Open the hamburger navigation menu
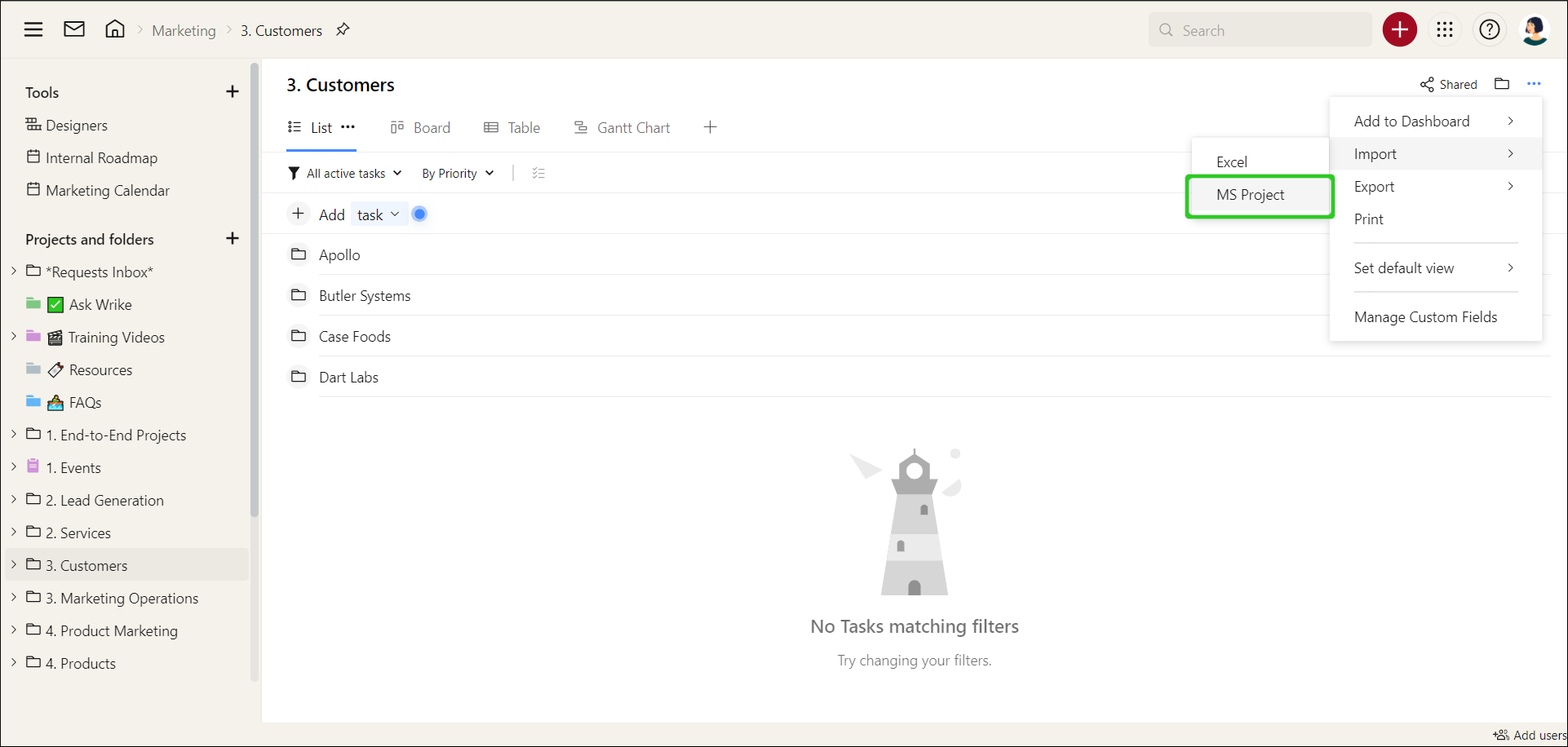The height and width of the screenshot is (747, 1568). click(x=33, y=30)
